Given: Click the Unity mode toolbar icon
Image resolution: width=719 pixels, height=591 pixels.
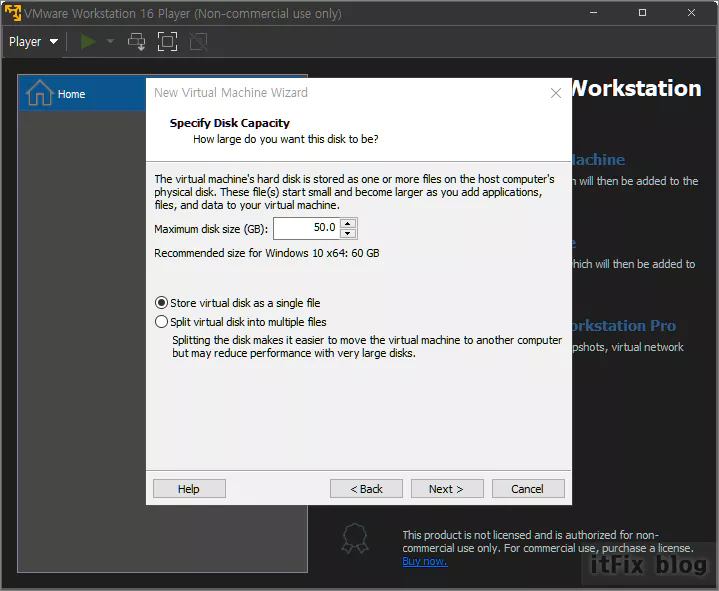Looking at the screenshot, I should pyautogui.click(x=199, y=42).
